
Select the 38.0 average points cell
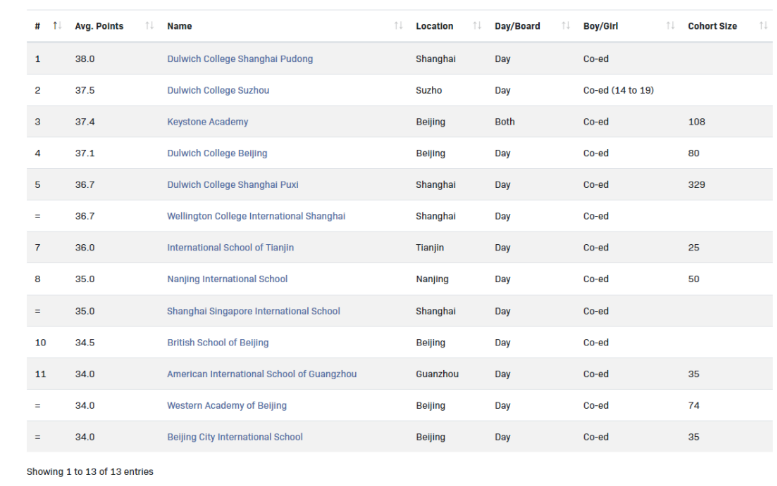[85, 58]
